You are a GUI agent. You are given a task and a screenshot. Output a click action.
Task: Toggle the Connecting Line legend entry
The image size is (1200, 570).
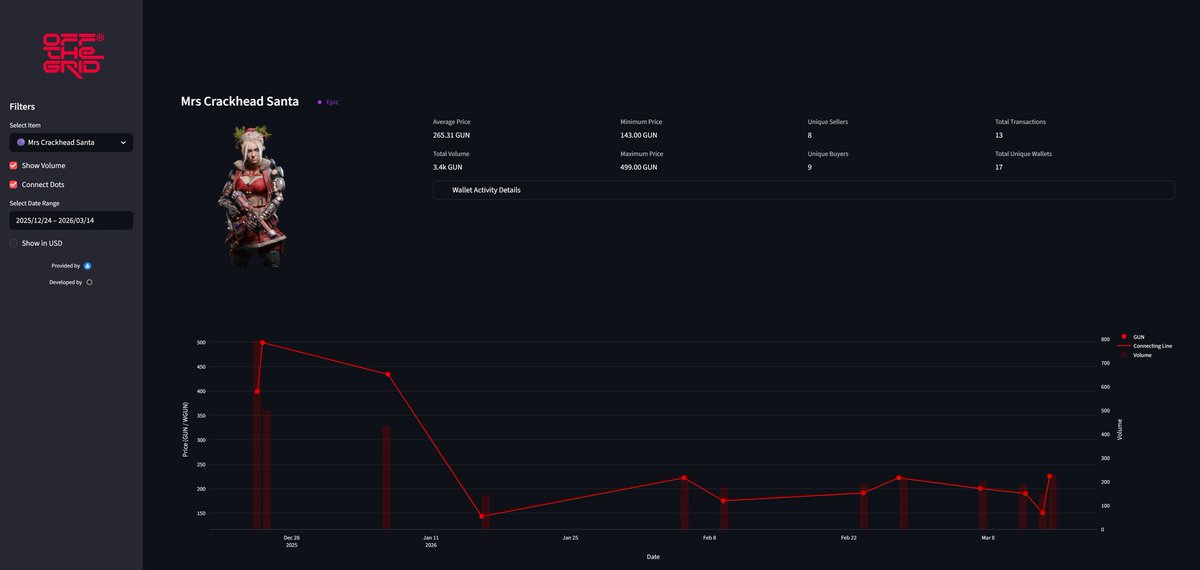pos(1146,346)
